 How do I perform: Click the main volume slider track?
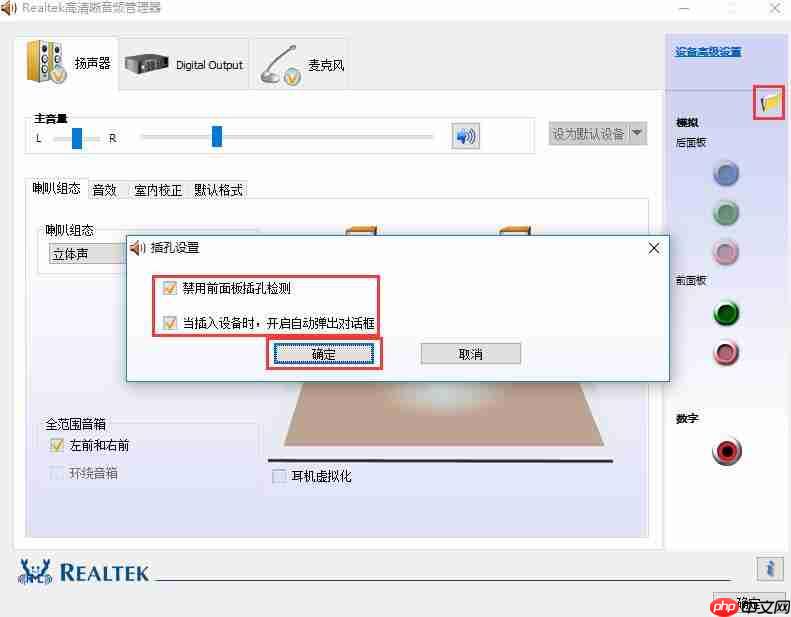287,136
